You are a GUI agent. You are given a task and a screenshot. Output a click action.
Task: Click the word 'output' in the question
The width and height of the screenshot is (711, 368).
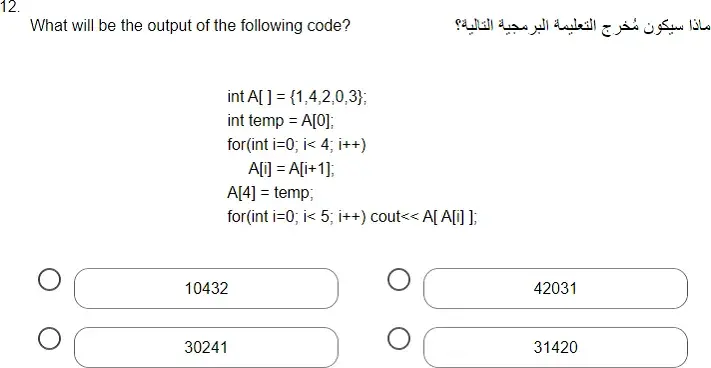[x=170, y=26]
